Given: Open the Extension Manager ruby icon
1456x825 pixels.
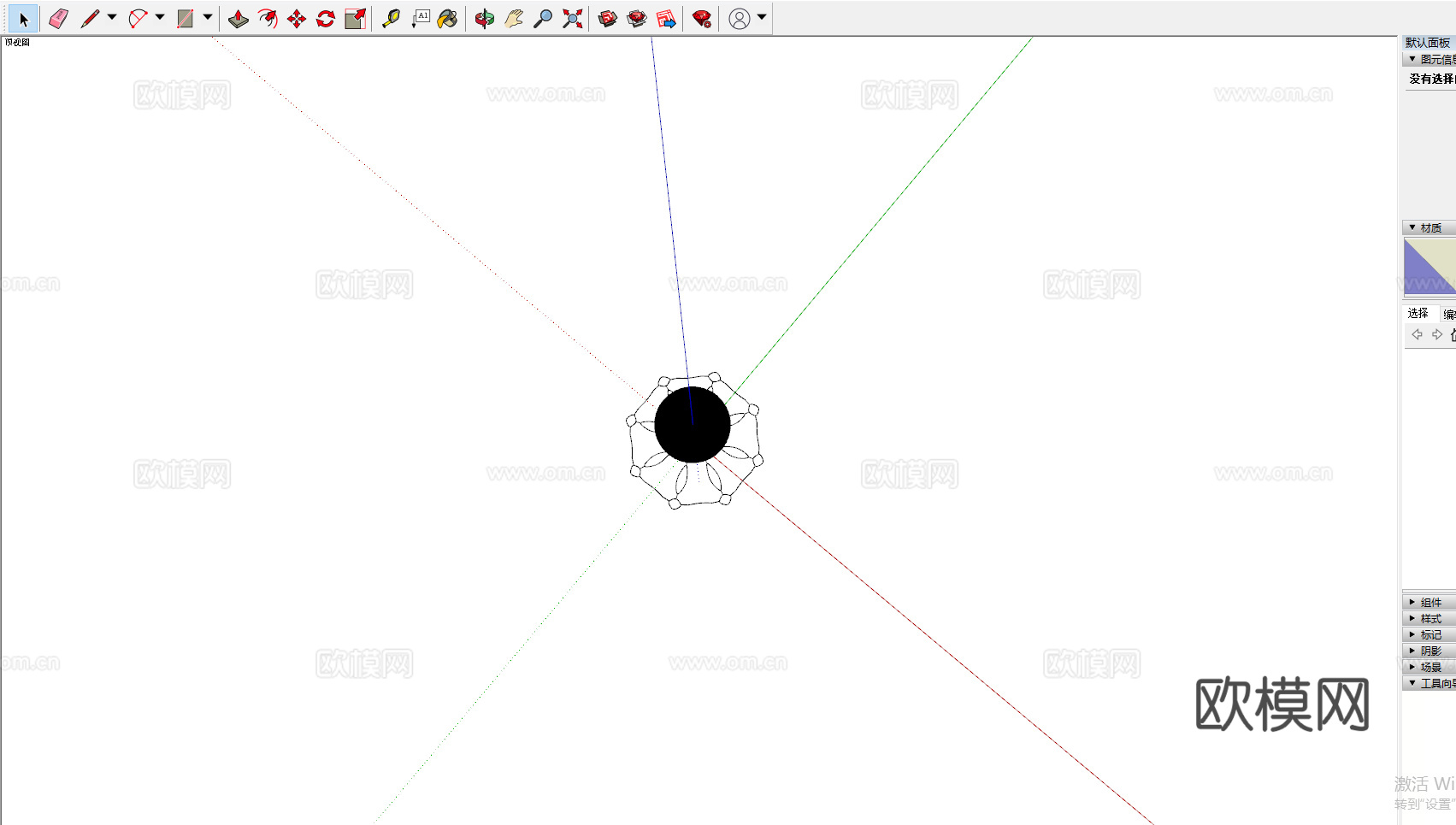Looking at the screenshot, I should [x=702, y=19].
